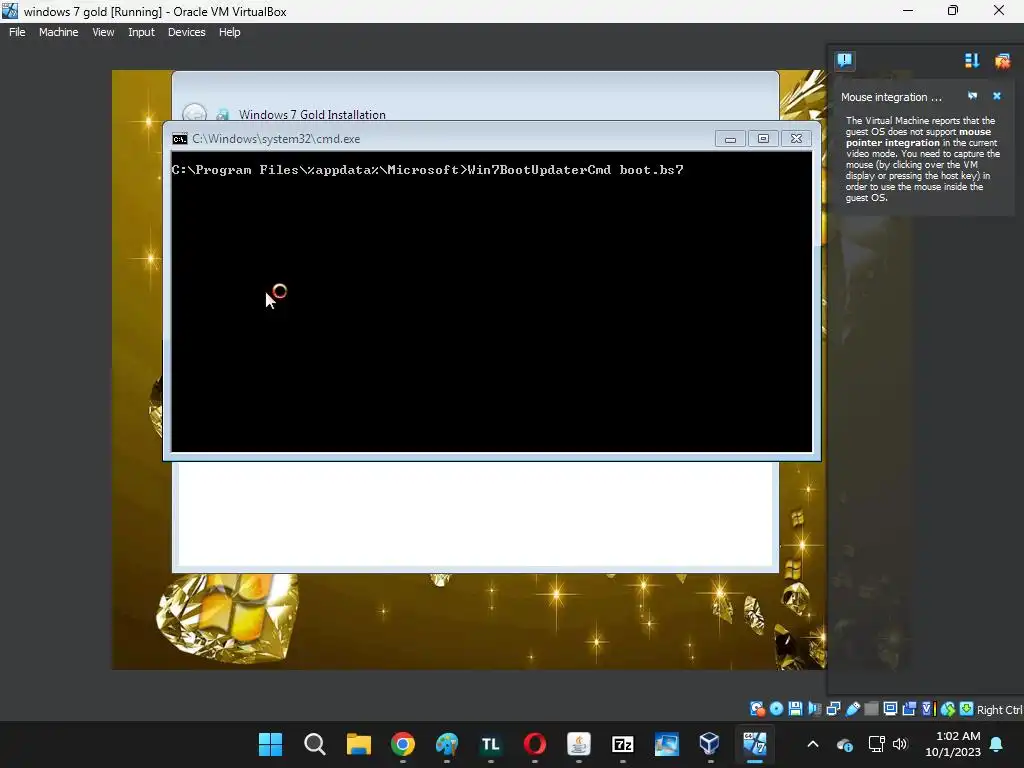This screenshot has width=1024, height=768.
Task: Minimize the VirtualBox window
Action: pos(908,11)
